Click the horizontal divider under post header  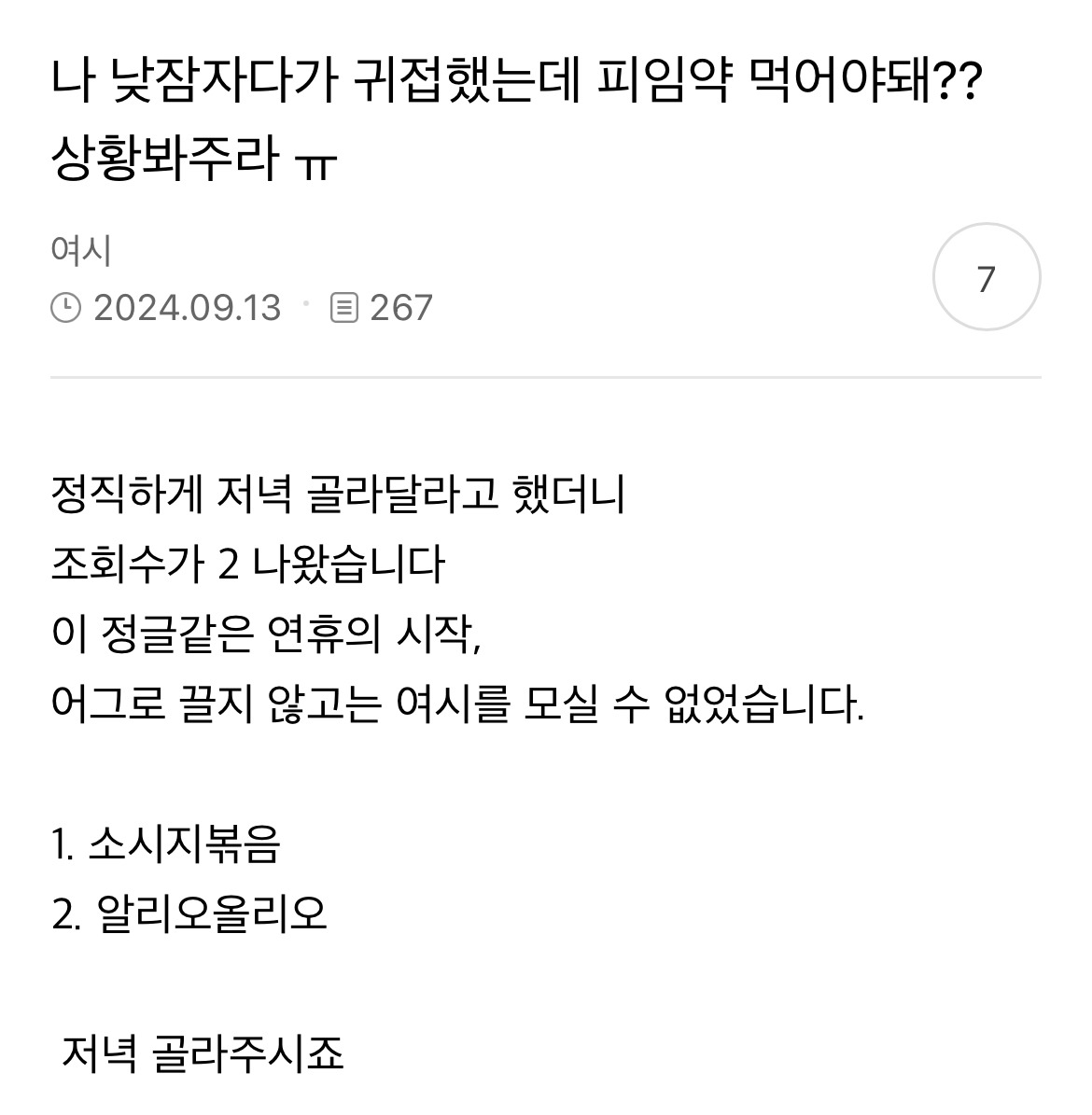546,377
